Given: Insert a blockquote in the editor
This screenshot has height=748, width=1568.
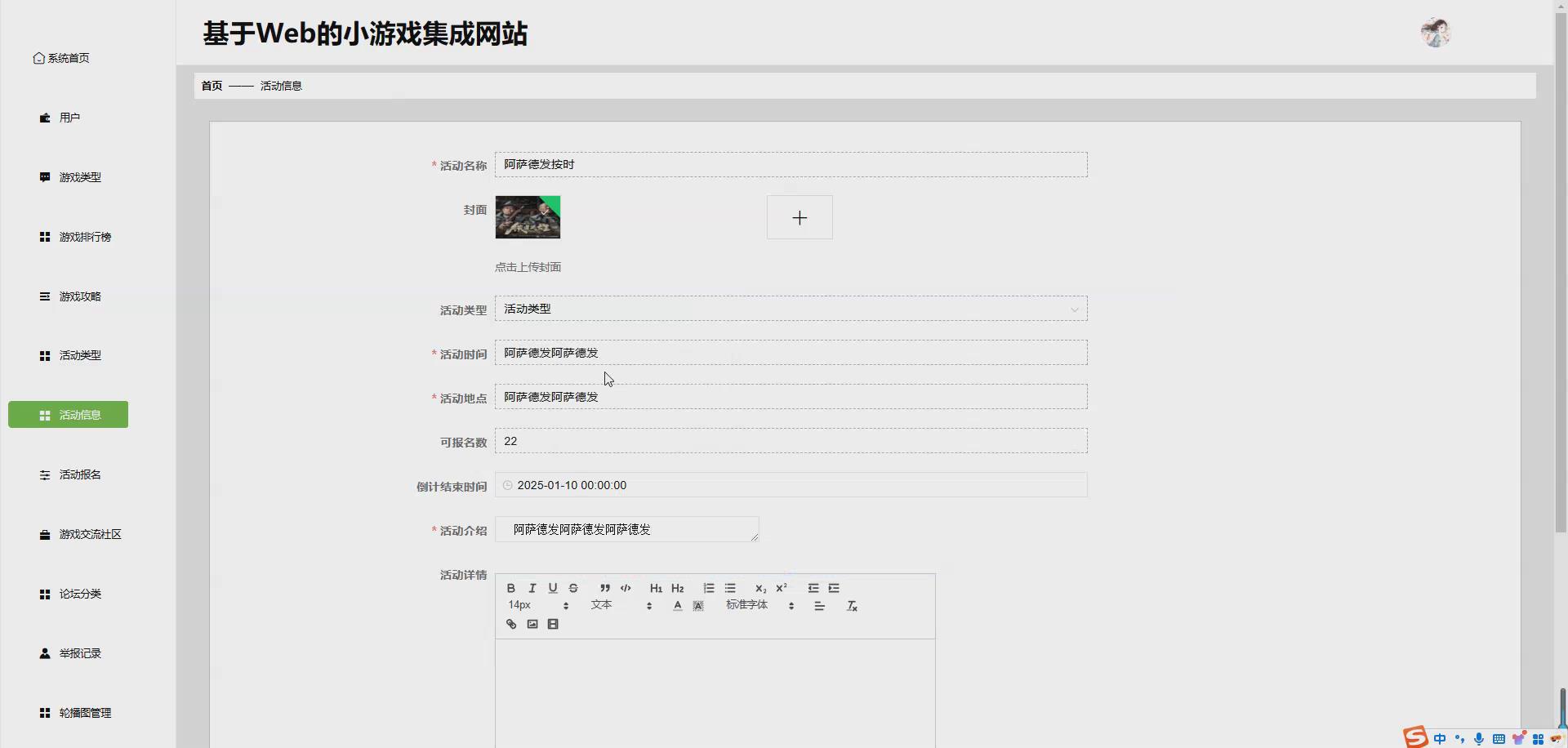Looking at the screenshot, I should point(604,588).
